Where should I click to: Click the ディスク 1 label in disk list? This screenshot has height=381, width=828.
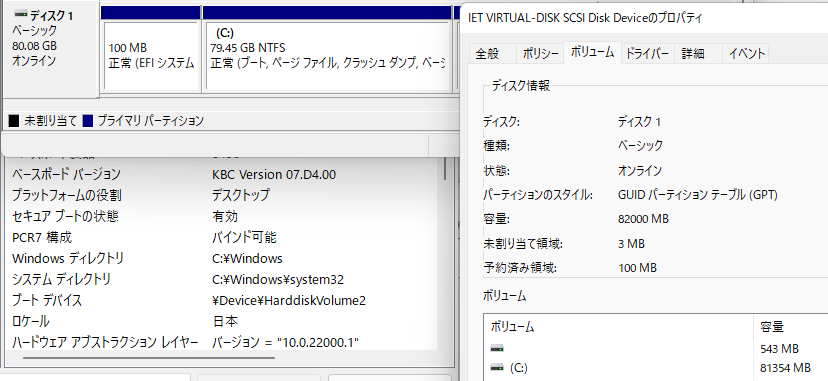(x=51, y=16)
